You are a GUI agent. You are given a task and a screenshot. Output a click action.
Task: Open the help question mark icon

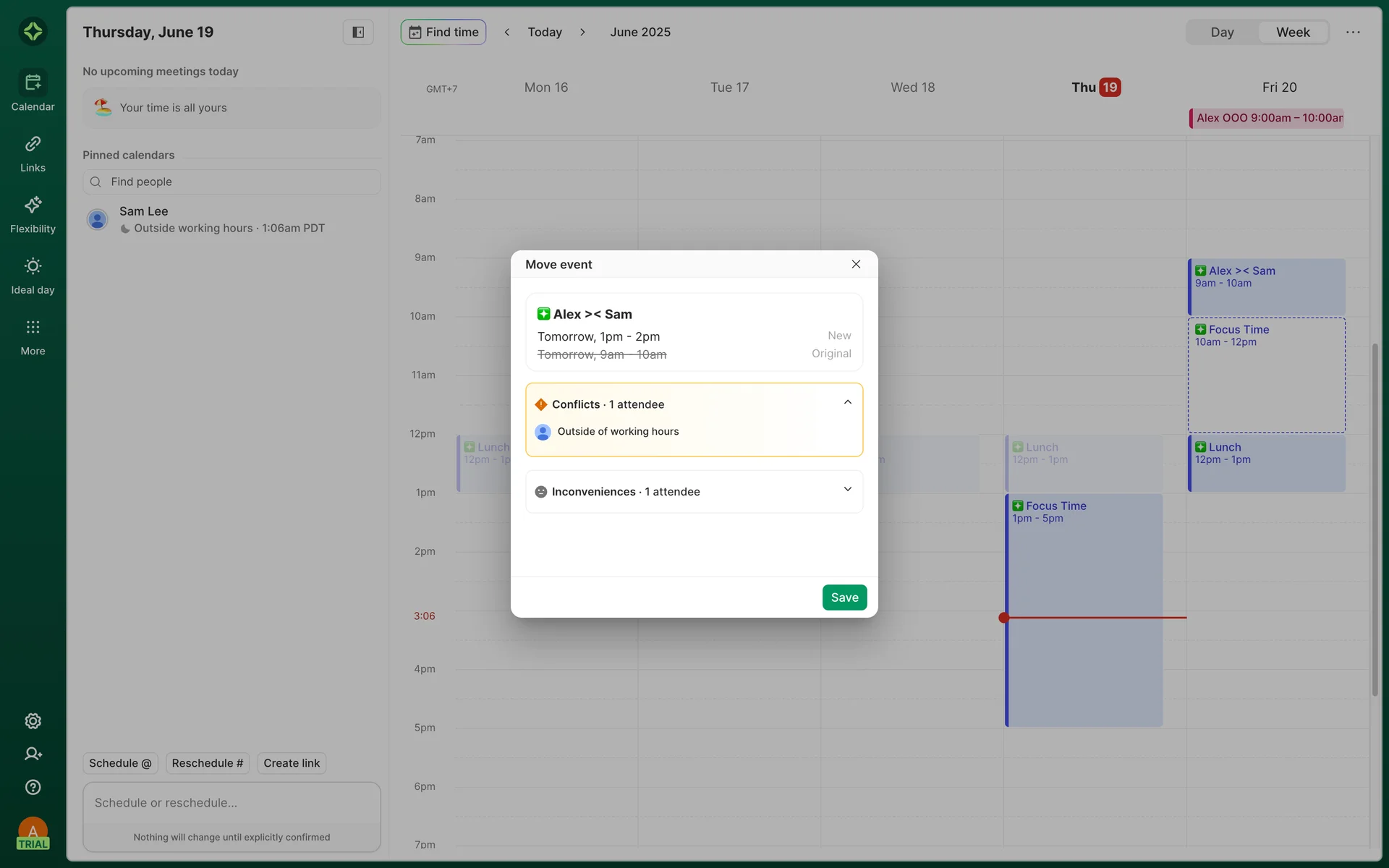pyautogui.click(x=33, y=787)
